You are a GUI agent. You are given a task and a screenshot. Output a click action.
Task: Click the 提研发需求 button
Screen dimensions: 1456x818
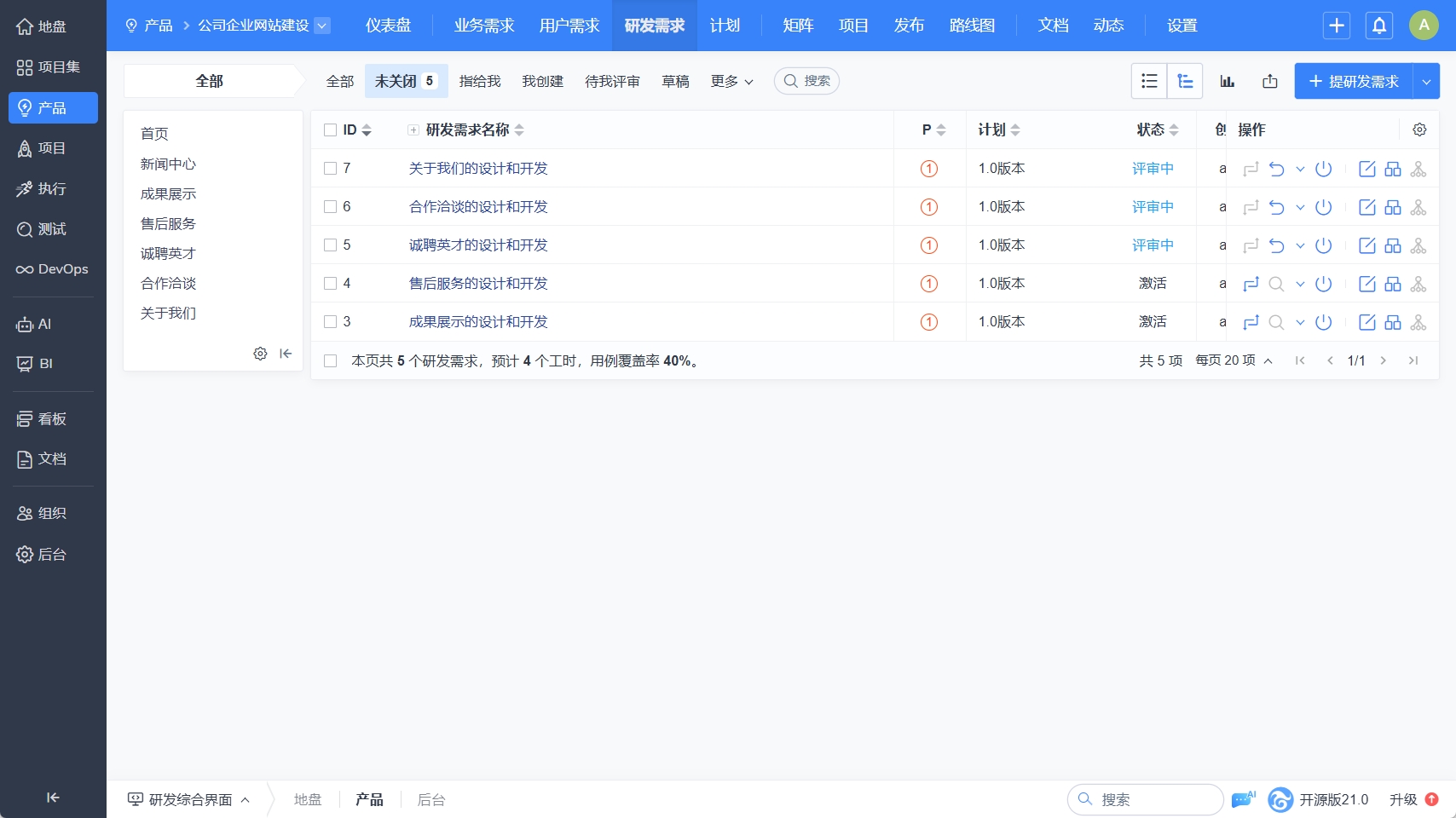pyautogui.click(x=1353, y=81)
